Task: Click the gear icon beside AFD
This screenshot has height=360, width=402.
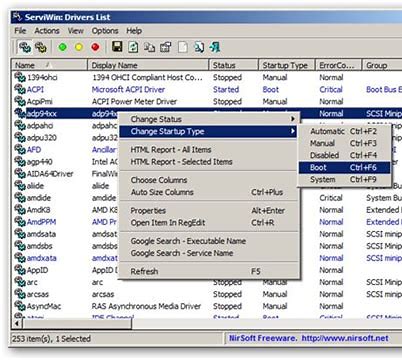Action: [20, 149]
